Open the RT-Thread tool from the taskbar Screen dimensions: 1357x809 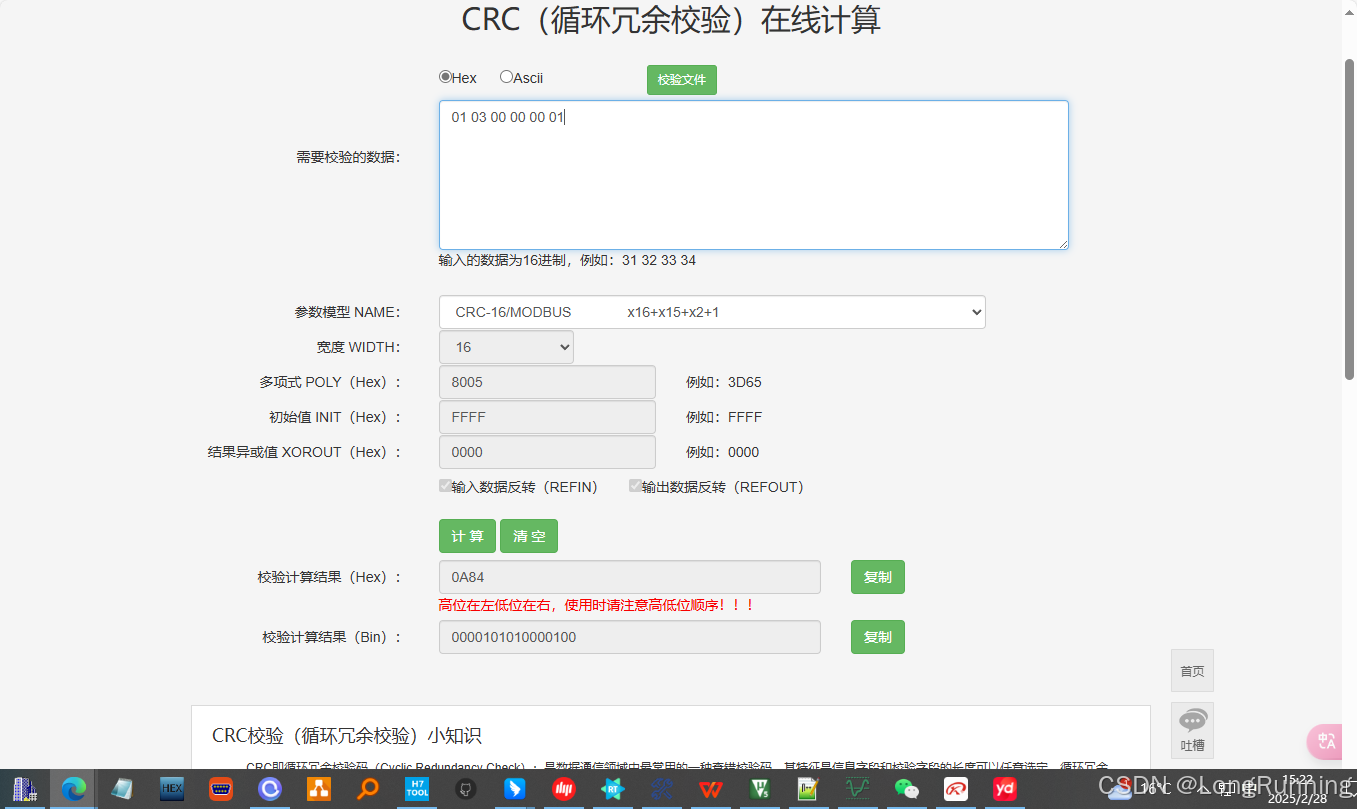pos(613,789)
